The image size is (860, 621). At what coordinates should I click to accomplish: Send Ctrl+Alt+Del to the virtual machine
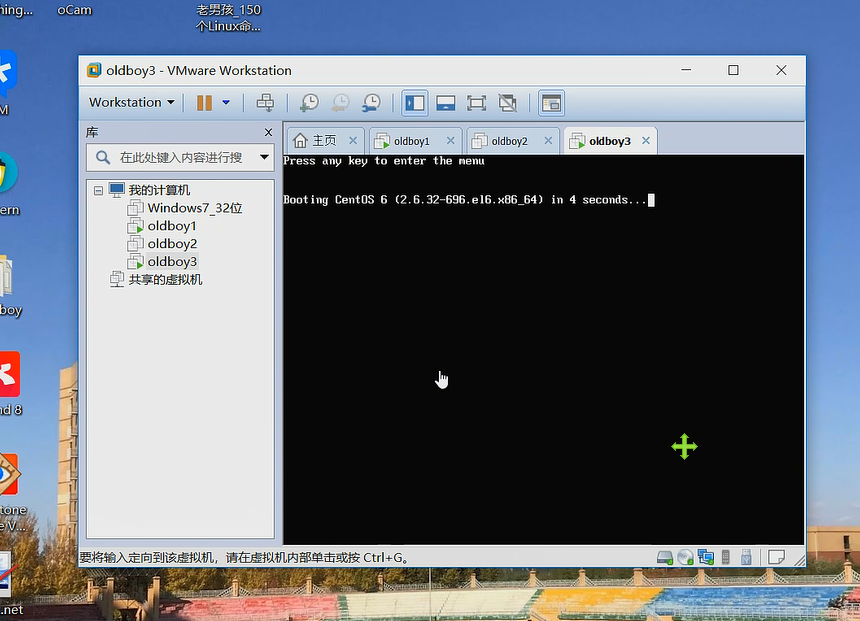[265, 103]
